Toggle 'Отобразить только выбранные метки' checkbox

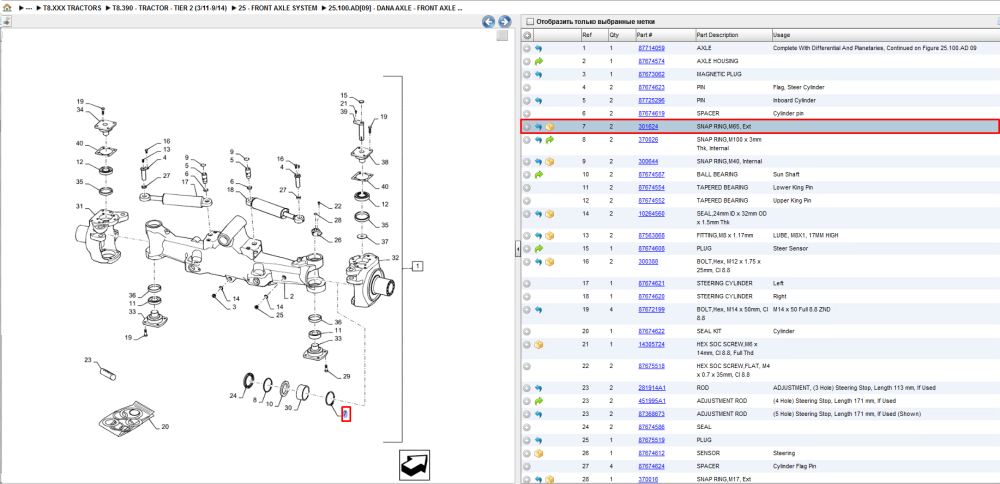pos(529,22)
